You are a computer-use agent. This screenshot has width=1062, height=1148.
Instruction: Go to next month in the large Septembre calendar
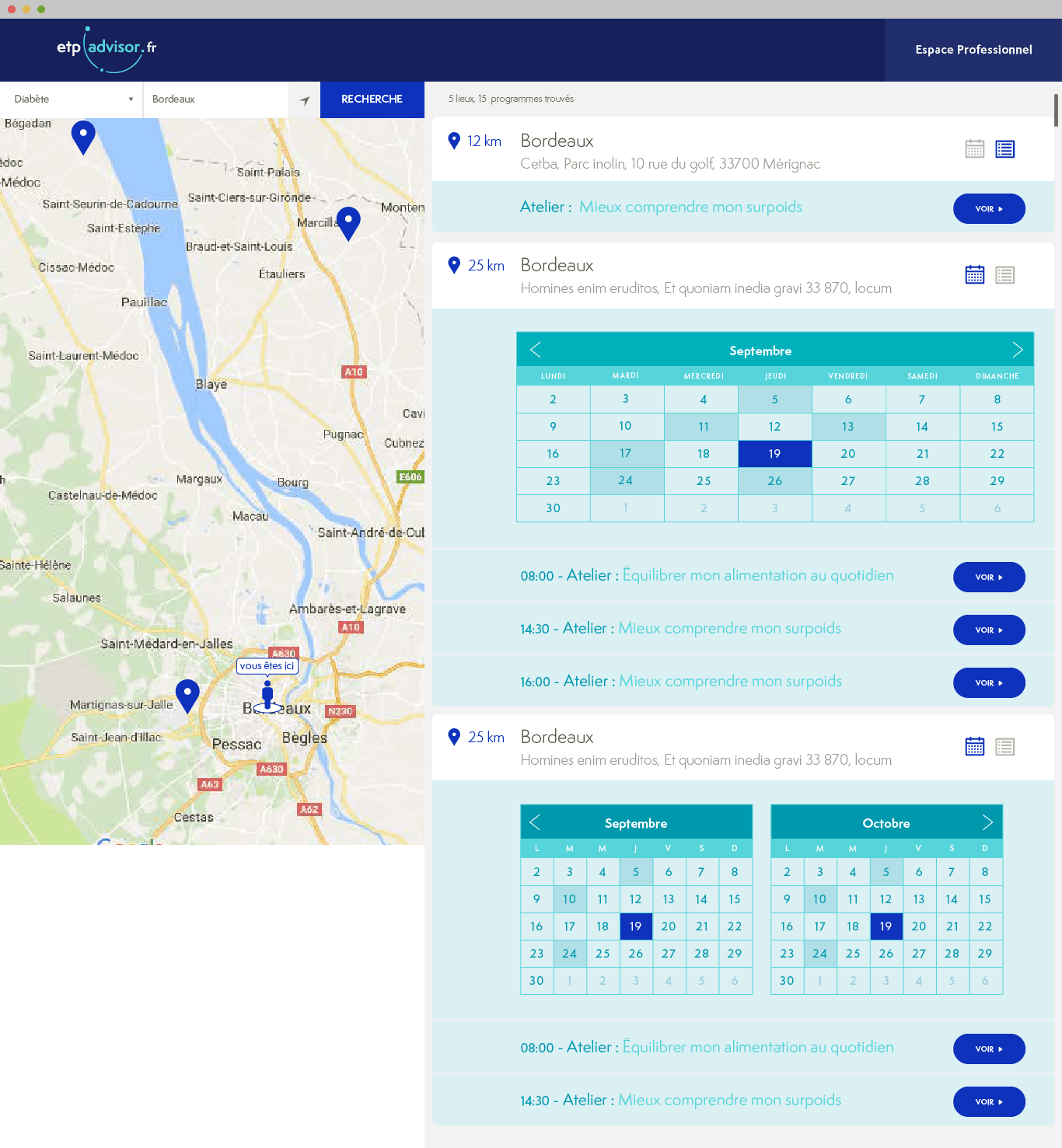(1017, 350)
